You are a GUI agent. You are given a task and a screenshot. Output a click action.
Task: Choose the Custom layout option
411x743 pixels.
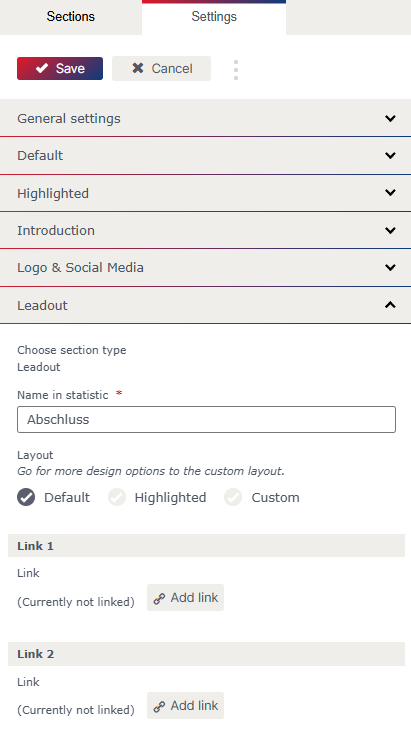pos(233,498)
